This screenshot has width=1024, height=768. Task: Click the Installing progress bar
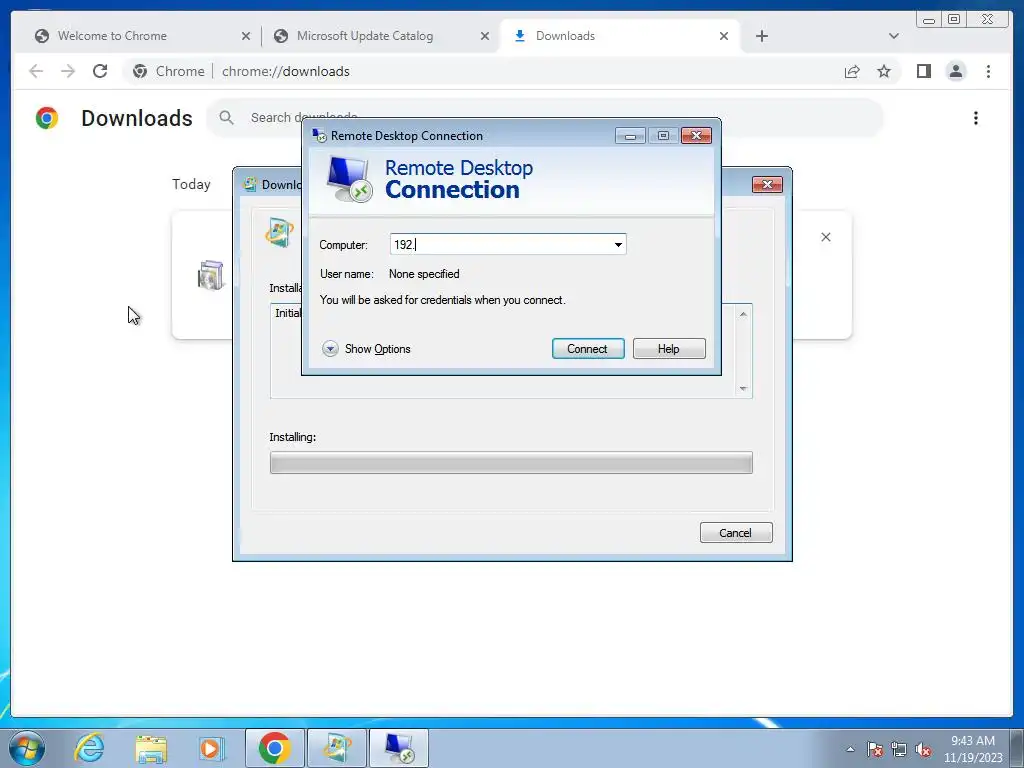[x=511, y=463]
